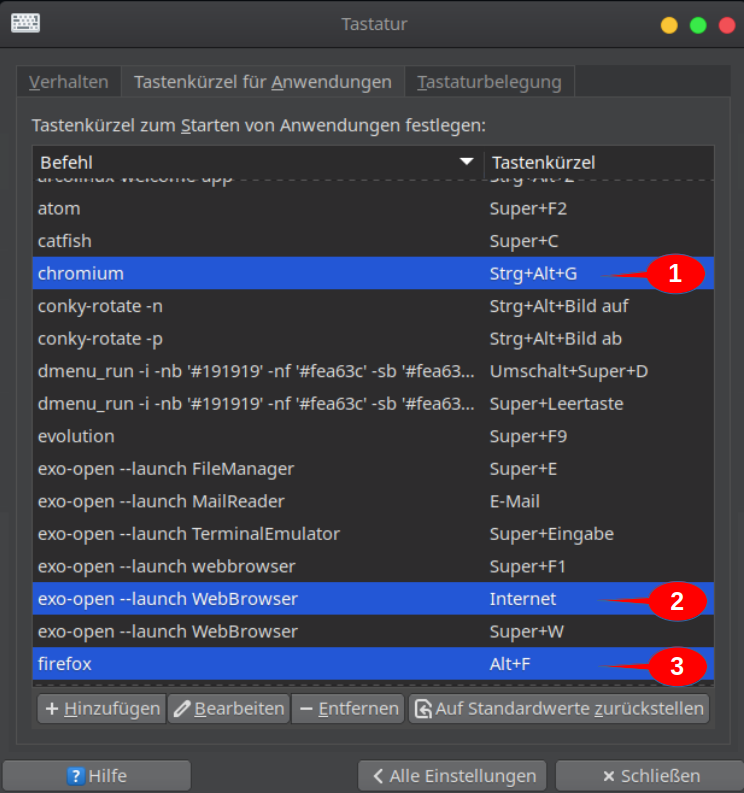The height and width of the screenshot is (793, 744).
Task: Click the Tastenkürzel column header
Action: coord(599,162)
